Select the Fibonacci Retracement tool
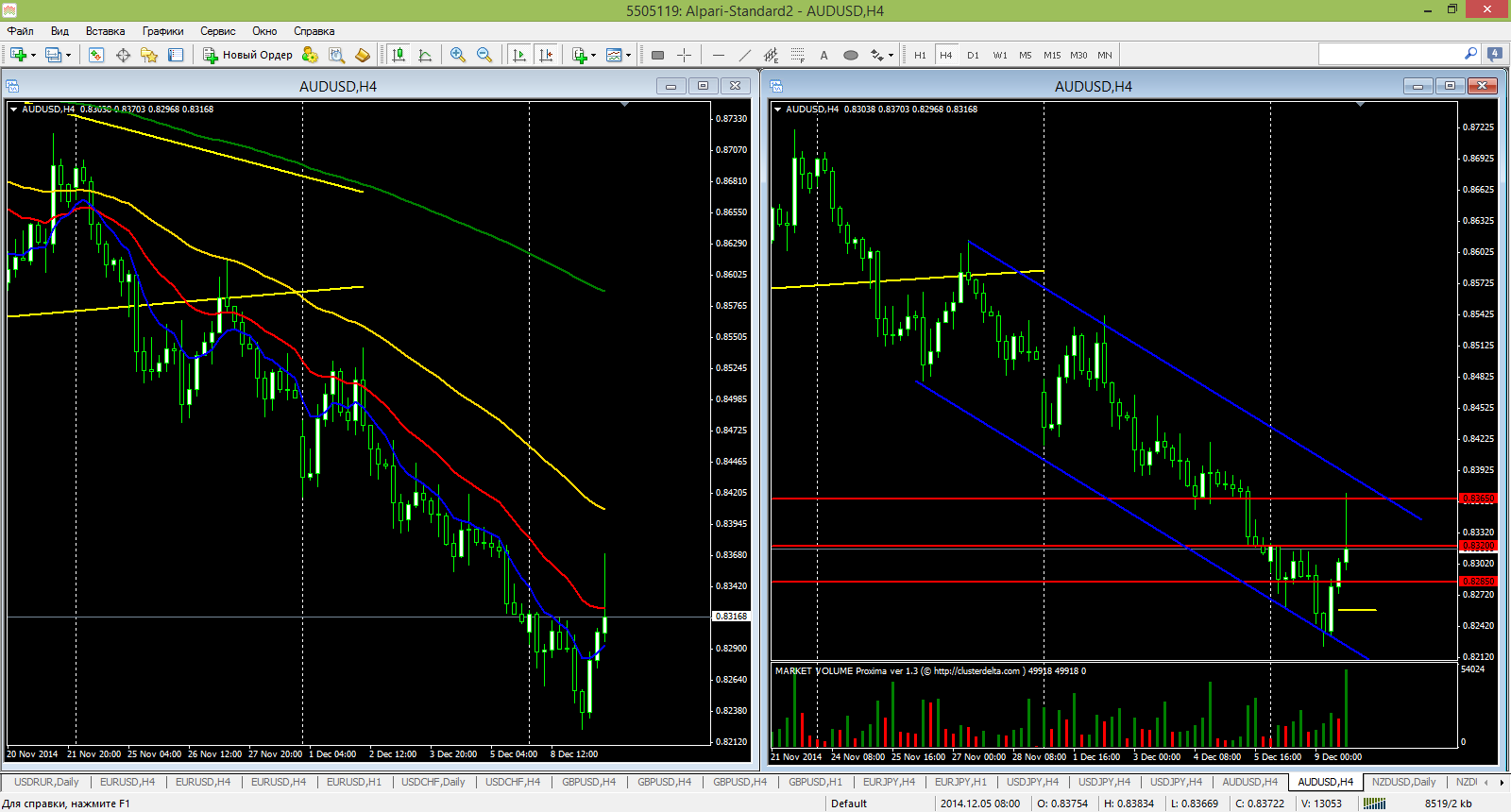This screenshot has height=812, width=1511. tap(798, 55)
